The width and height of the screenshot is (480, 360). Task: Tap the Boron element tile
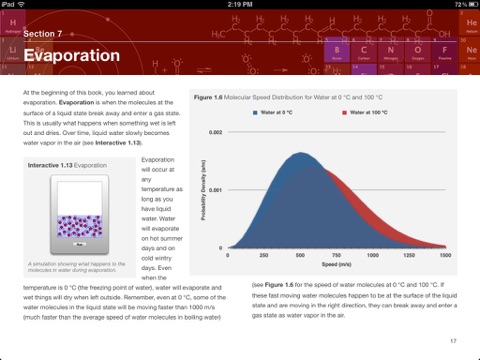[337, 50]
